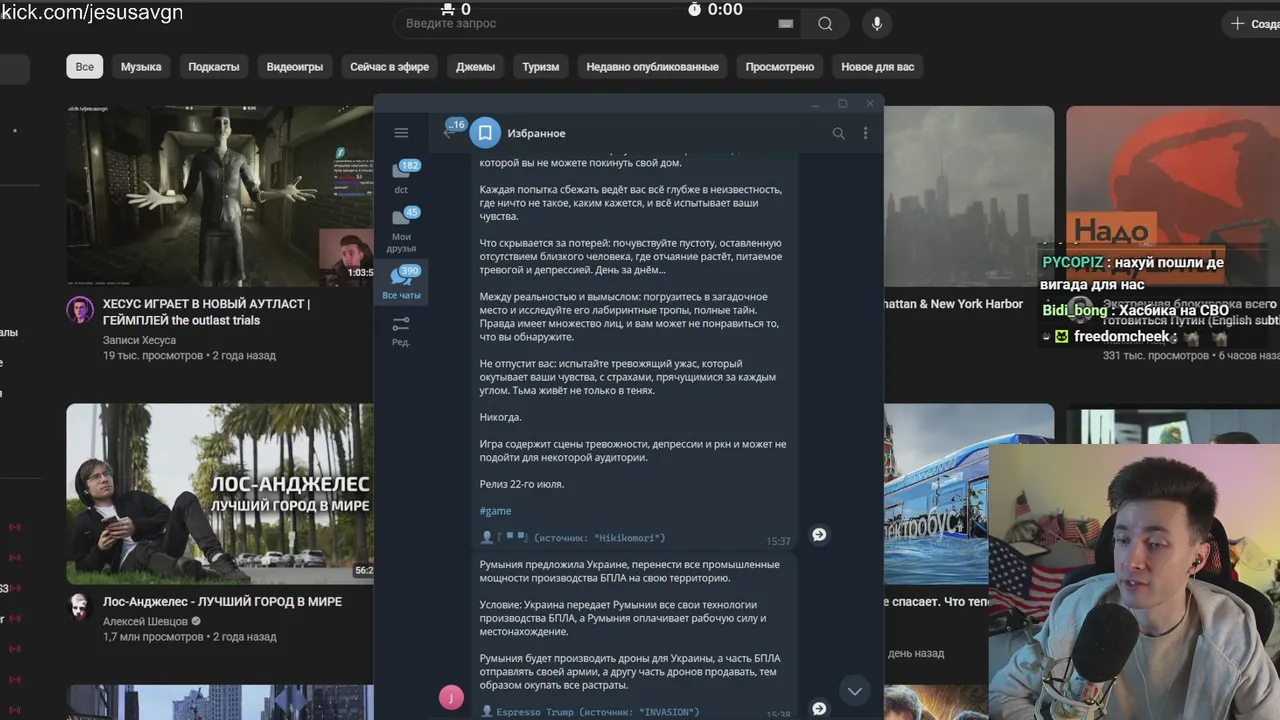The width and height of the screenshot is (1280, 720).
Task: Open the Ред. folder editor
Action: click(401, 331)
